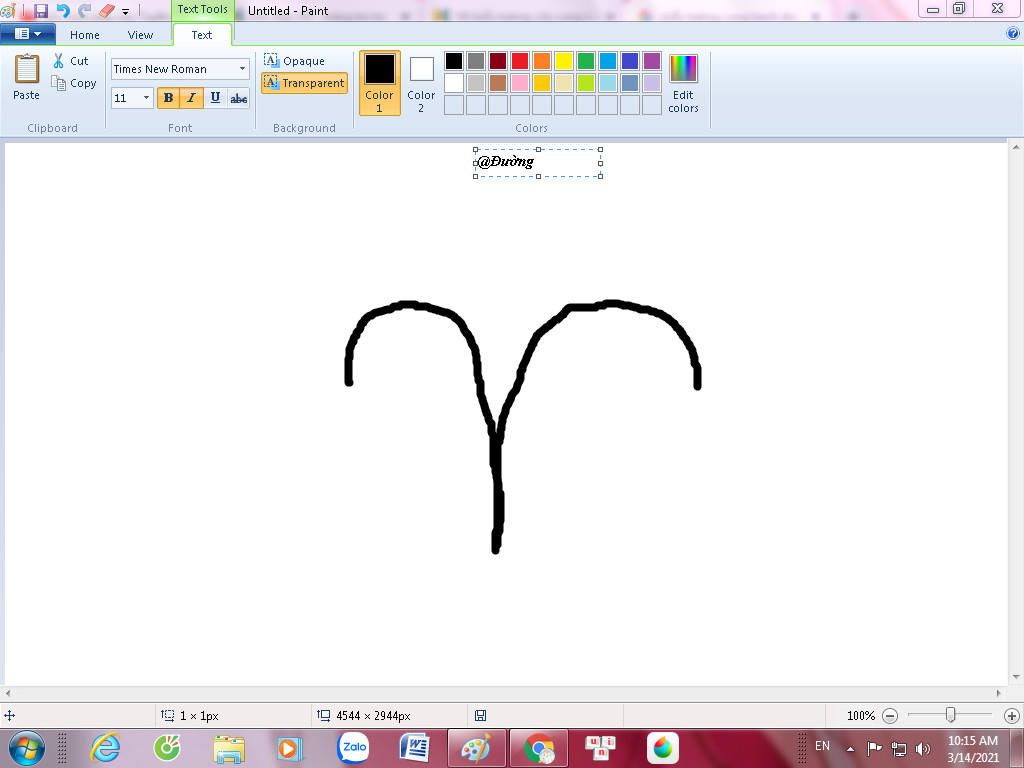Screen dimensions: 1024x768
Task: Click the zoom in plus button
Action: click(1012, 716)
